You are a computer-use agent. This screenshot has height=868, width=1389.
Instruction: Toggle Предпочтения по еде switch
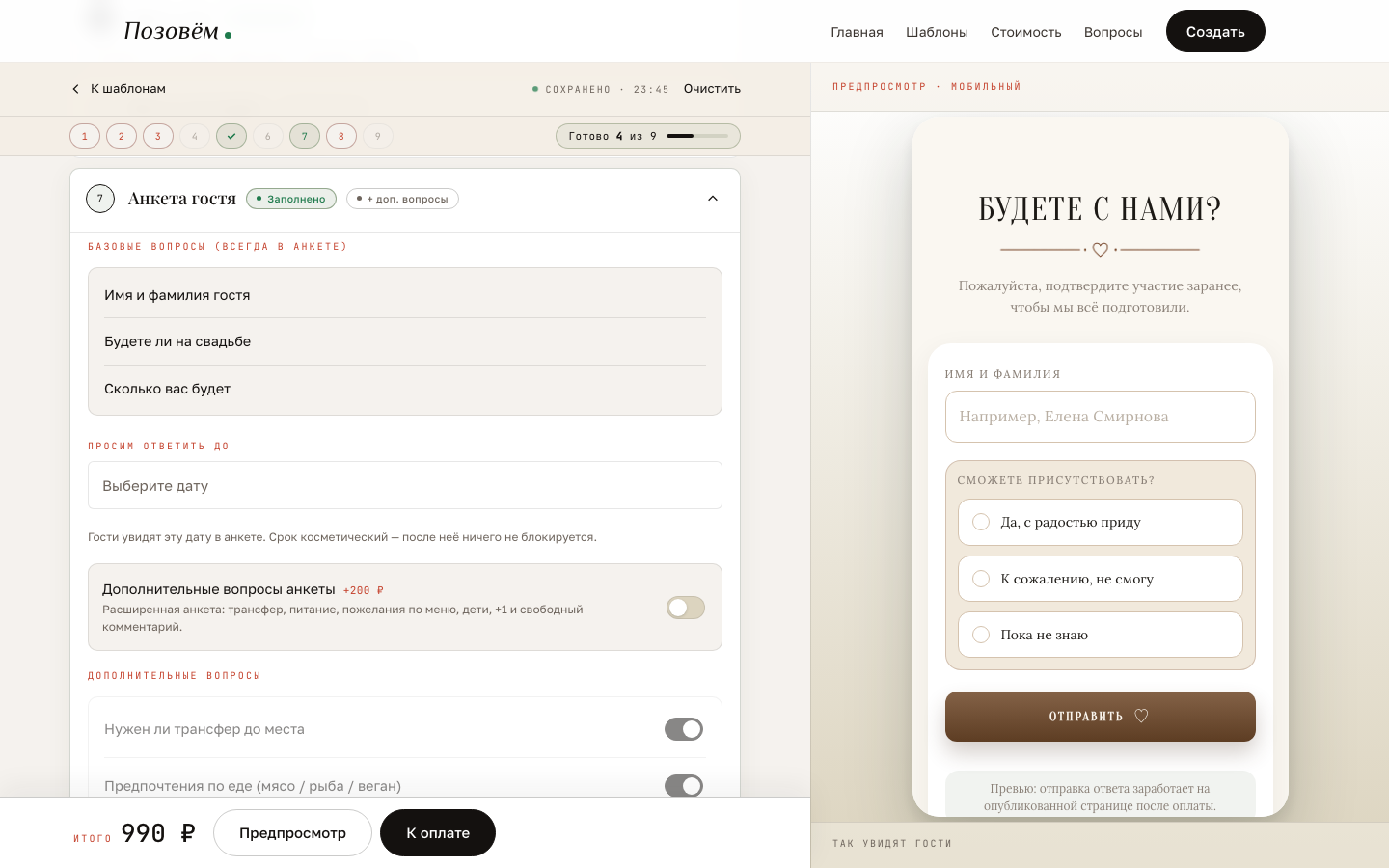click(684, 786)
